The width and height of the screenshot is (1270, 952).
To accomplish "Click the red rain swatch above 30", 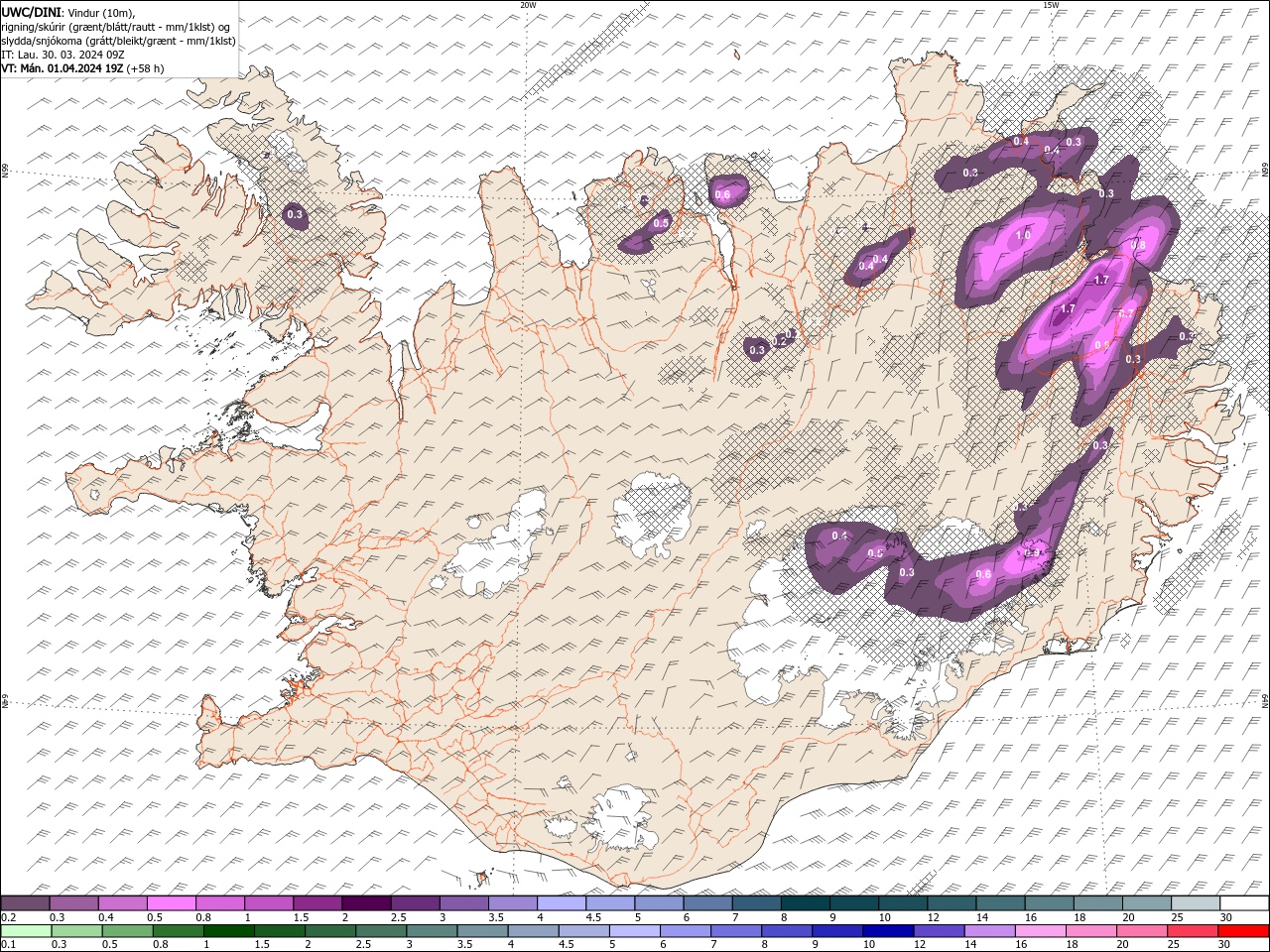I will [x=1244, y=931].
